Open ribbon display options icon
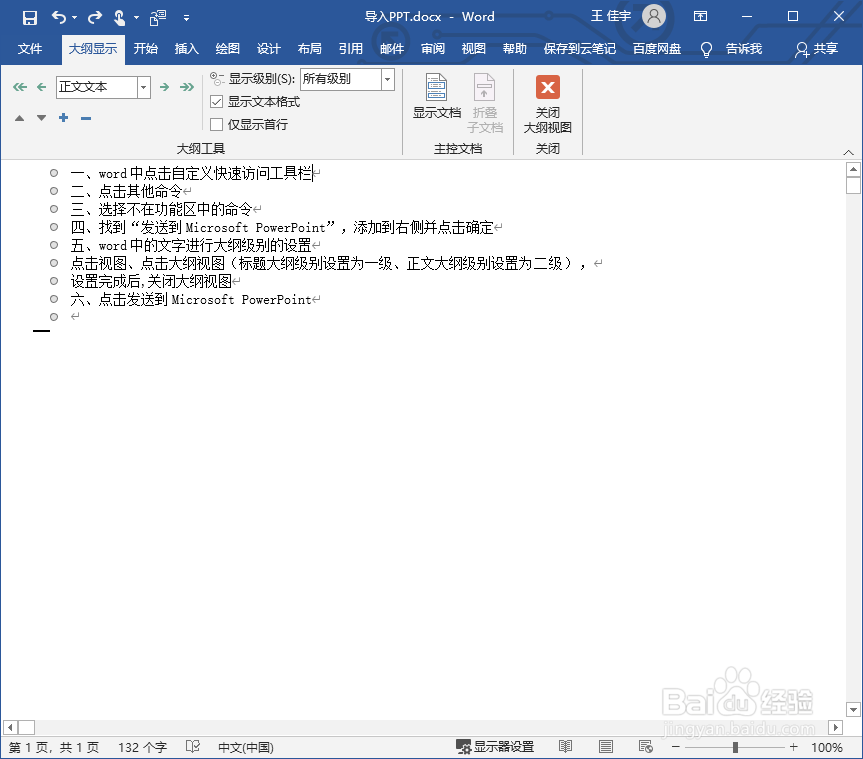The image size is (863, 759). [x=700, y=17]
